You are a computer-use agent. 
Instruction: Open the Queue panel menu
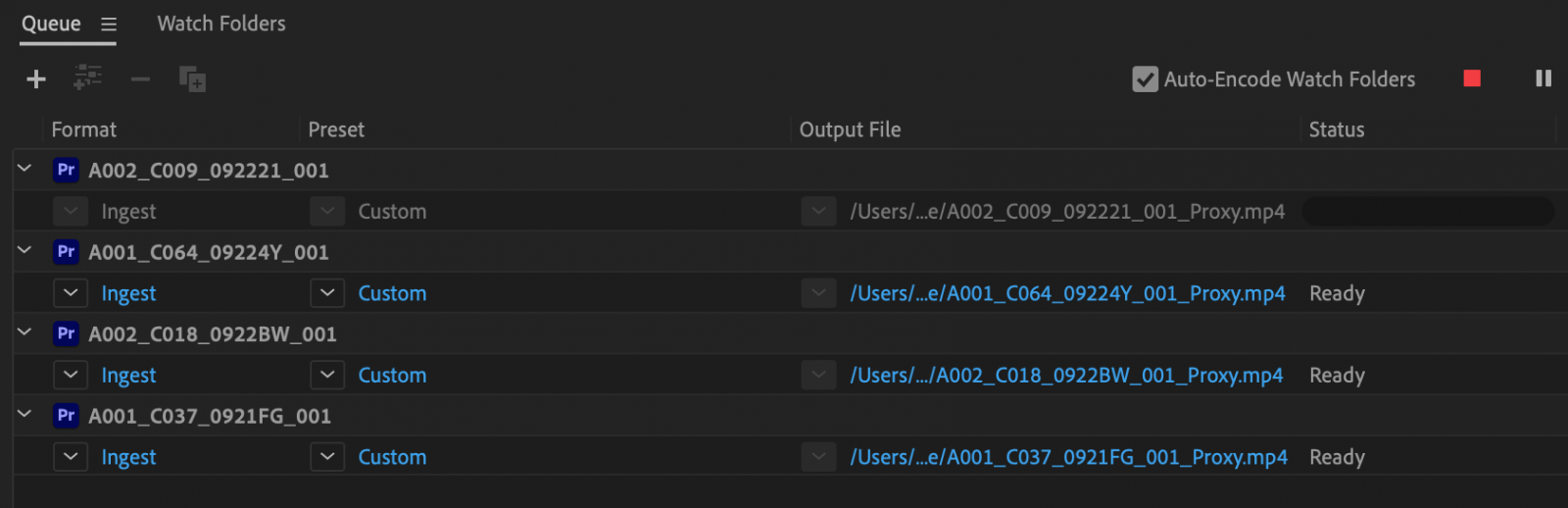(109, 25)
